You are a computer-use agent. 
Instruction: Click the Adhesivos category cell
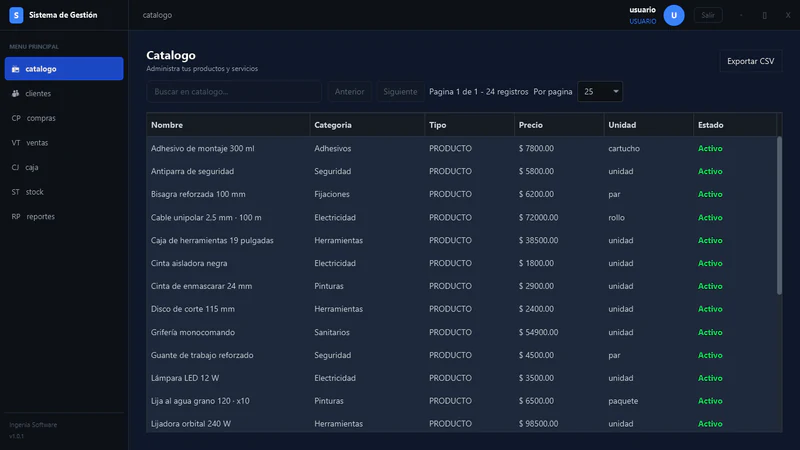333,148
